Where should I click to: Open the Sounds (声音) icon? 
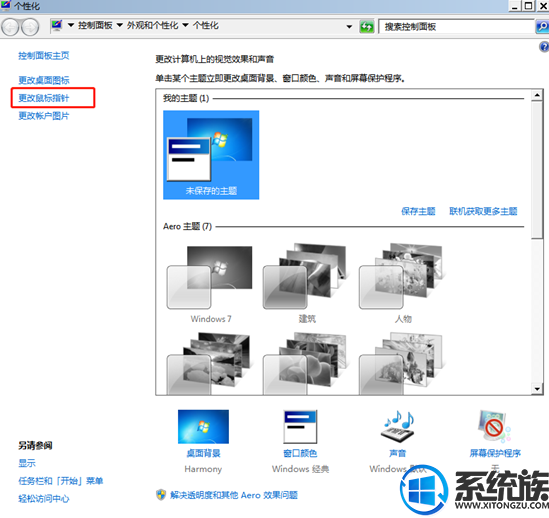(397, 427)
